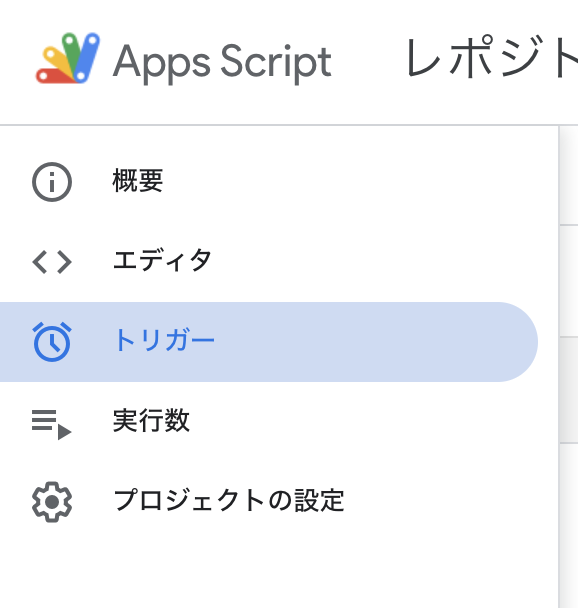Click the colorful Apps Script logo
Image resolution: width=578 pixels, height=608 pixels.
click(x=68, y=58)
